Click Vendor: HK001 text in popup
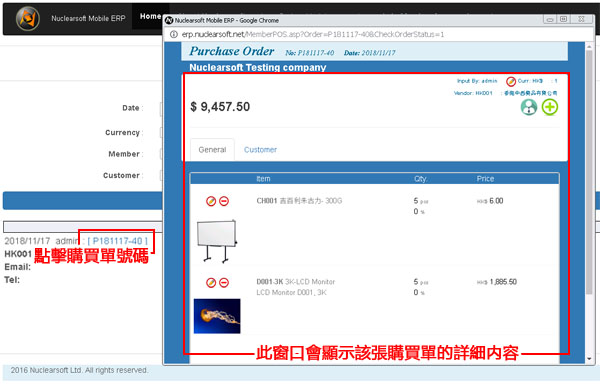The image size is (600, 384). (x=473, y=93)
